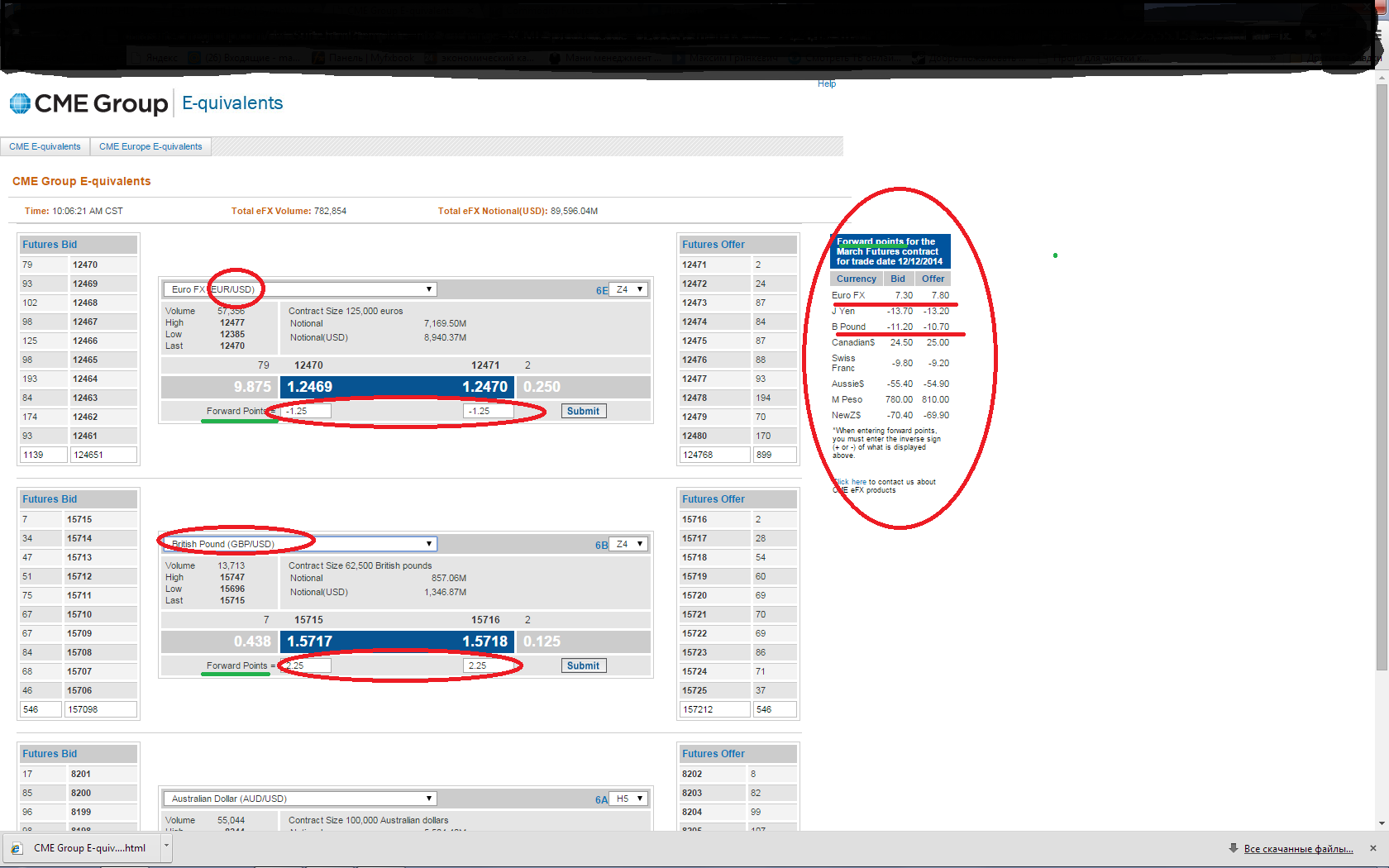Click the Swiss Franc row in forward points table

coord(890,363)
